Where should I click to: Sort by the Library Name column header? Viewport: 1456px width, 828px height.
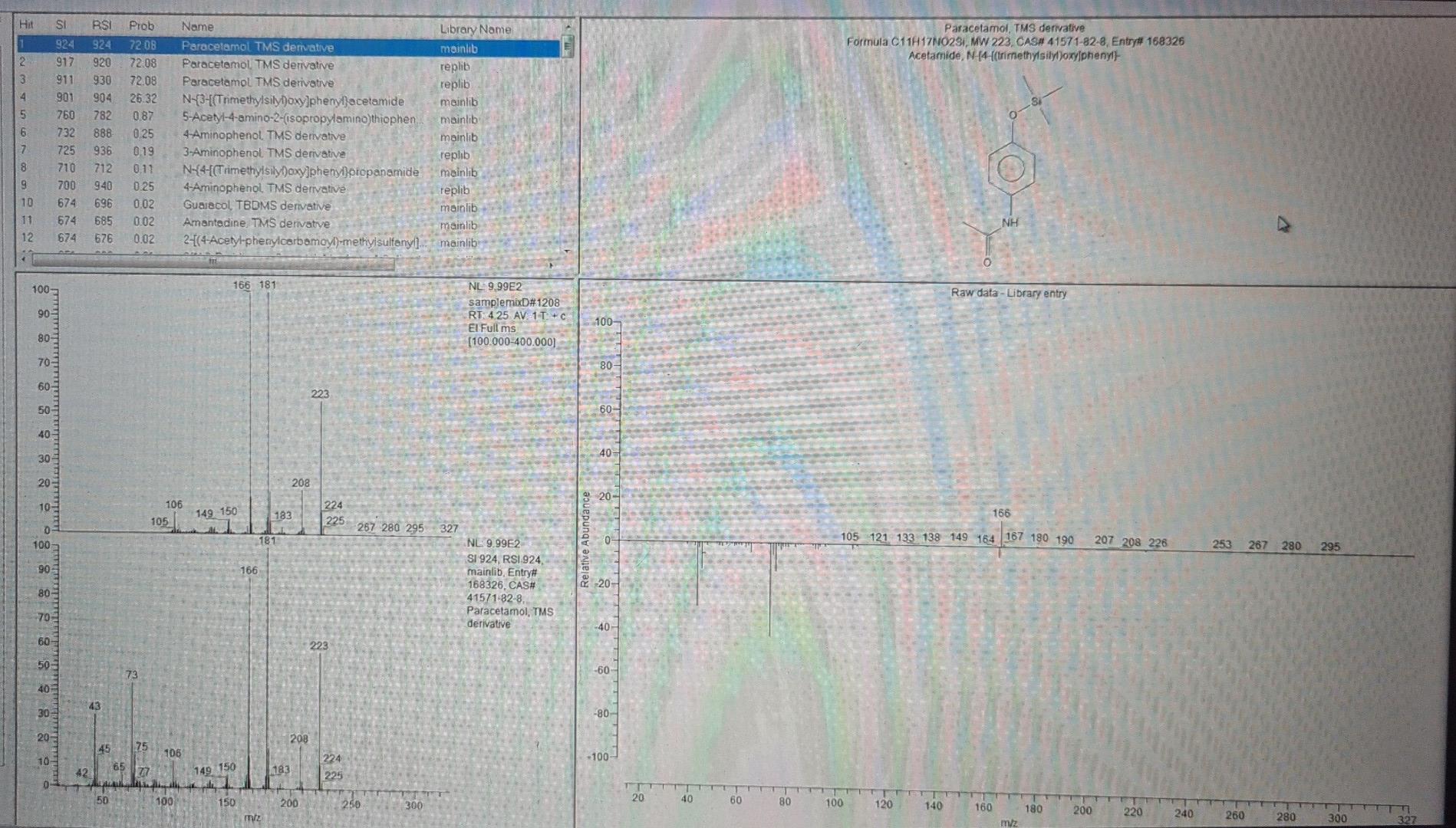click(x=476, y=29)
